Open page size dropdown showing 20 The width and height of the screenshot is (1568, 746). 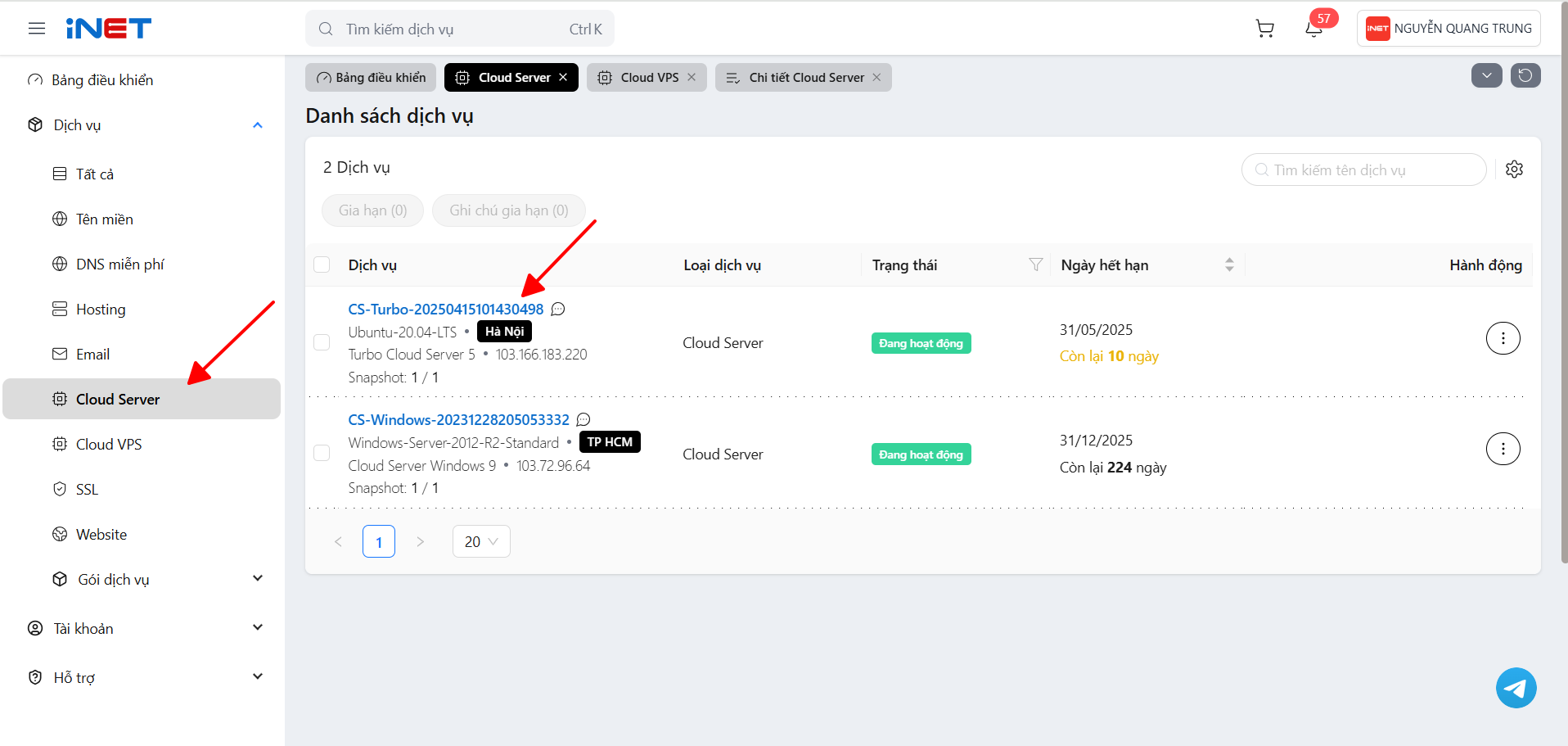[x=481, y=541]
